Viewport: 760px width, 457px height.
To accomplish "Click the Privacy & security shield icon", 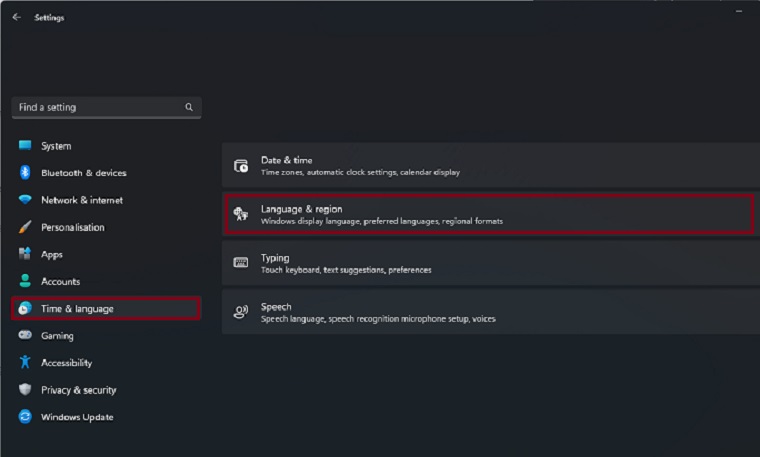I will (x=25, y=390).
